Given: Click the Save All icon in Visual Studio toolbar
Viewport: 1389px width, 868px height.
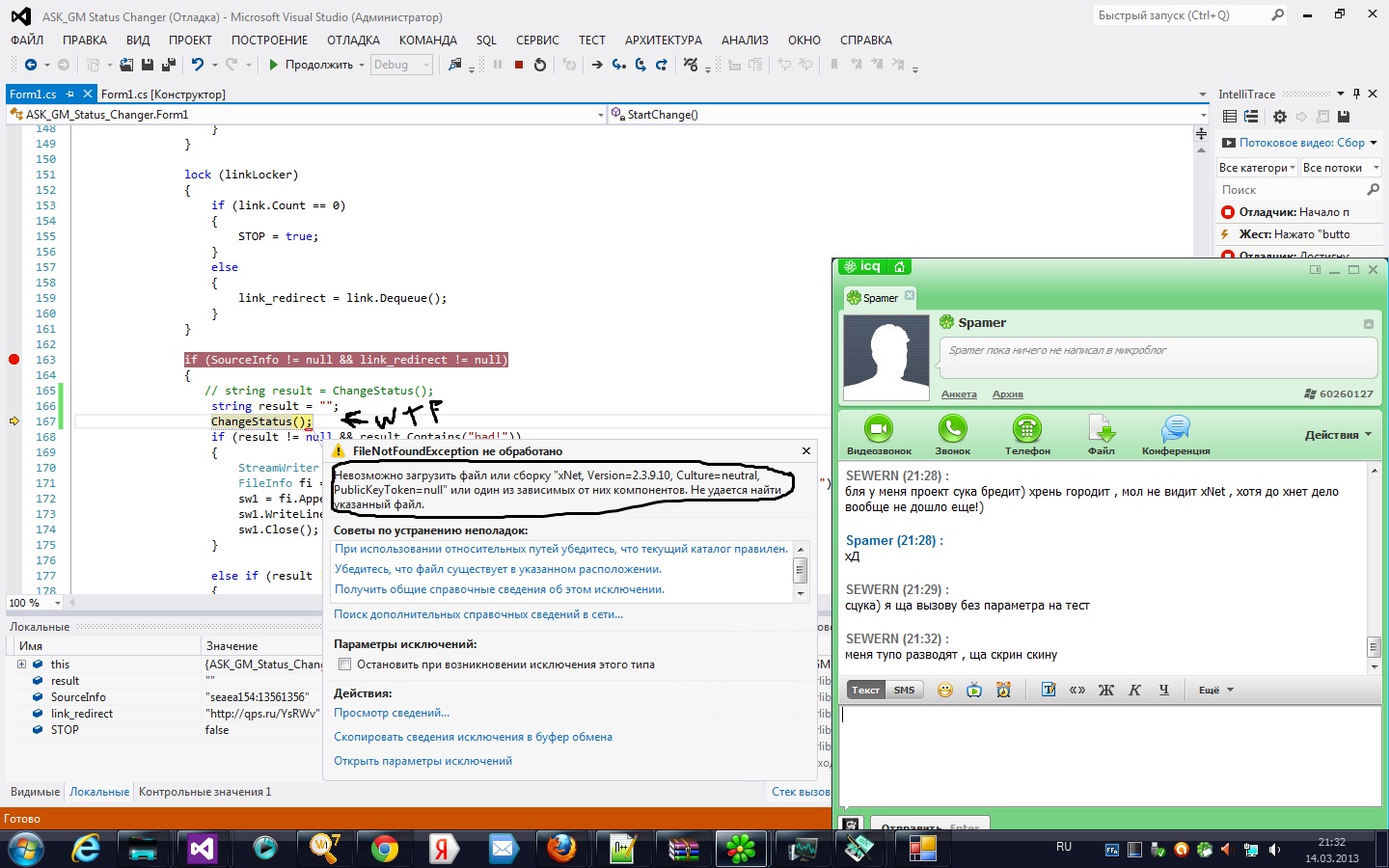Looking at the screenshot, I should tap(168, 65).
